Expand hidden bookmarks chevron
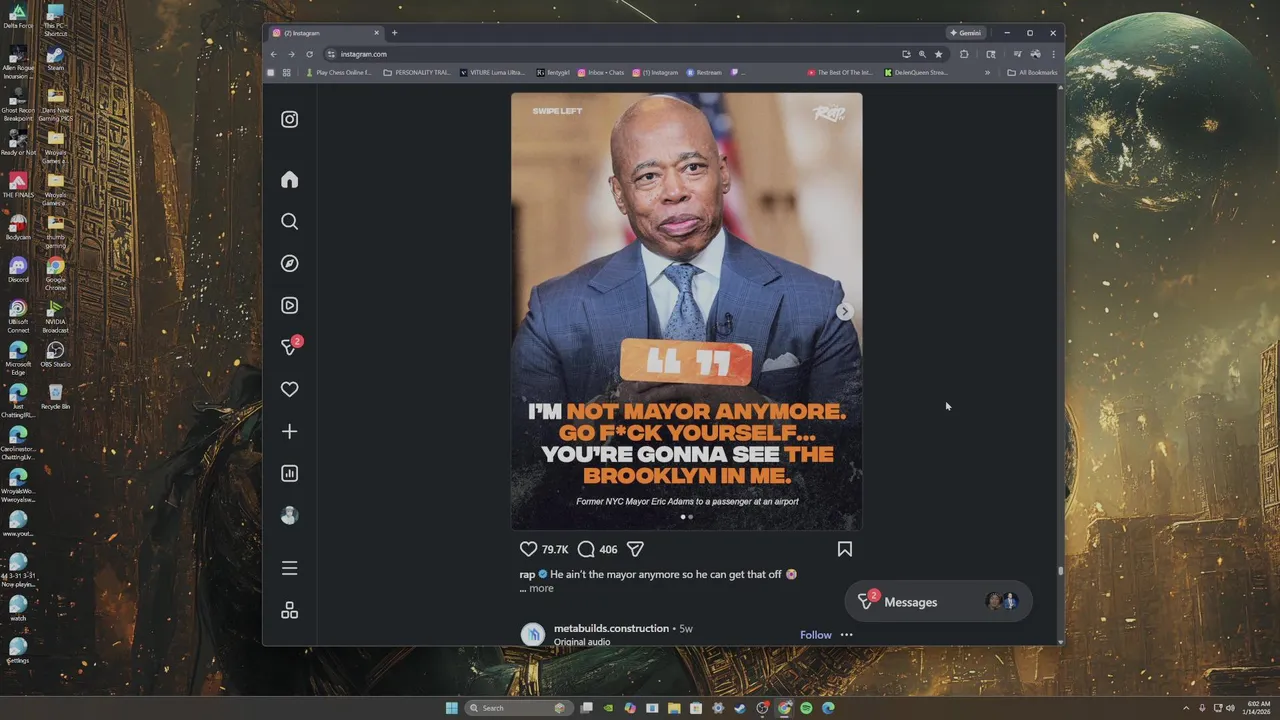 987,72
